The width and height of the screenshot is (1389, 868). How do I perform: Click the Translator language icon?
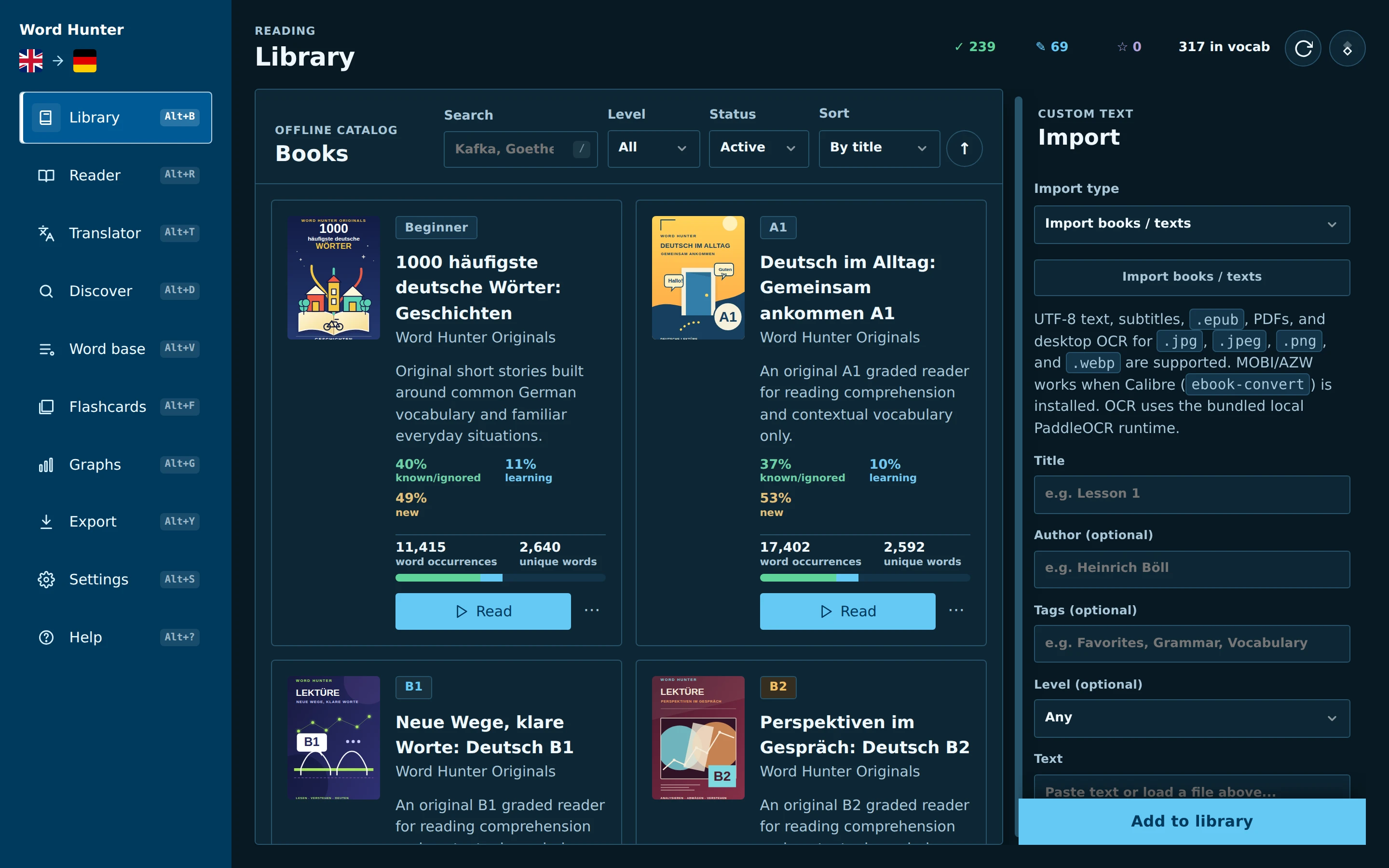46,233
